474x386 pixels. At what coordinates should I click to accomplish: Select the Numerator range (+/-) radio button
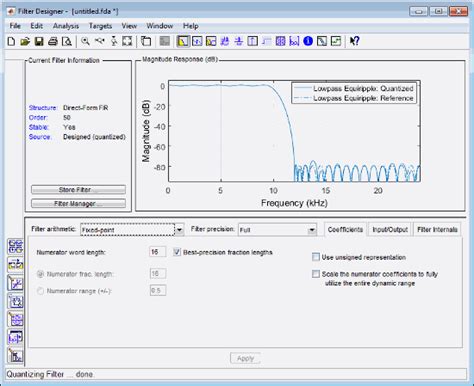coord(40,291)
